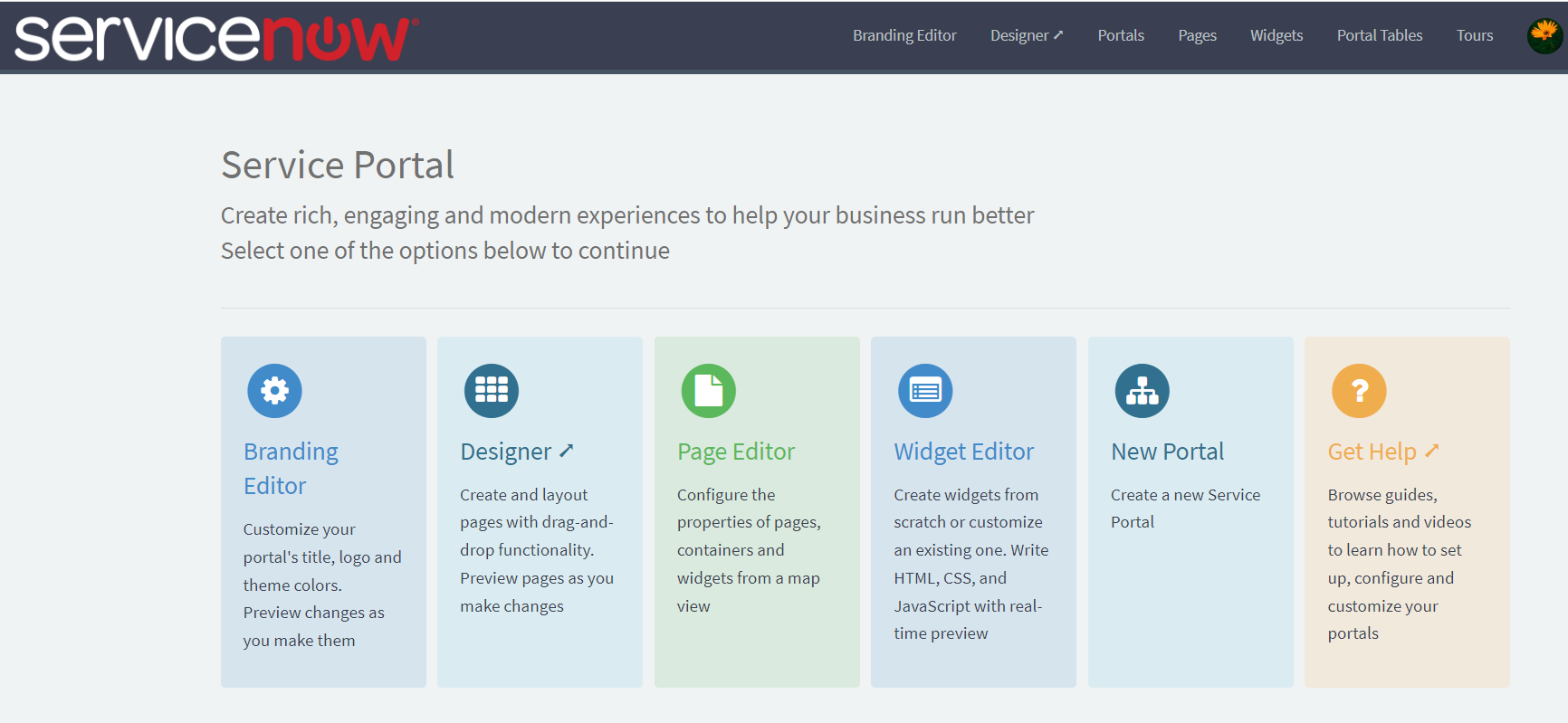
Task: Click the Designer grid icon
Action: point(491,391)
